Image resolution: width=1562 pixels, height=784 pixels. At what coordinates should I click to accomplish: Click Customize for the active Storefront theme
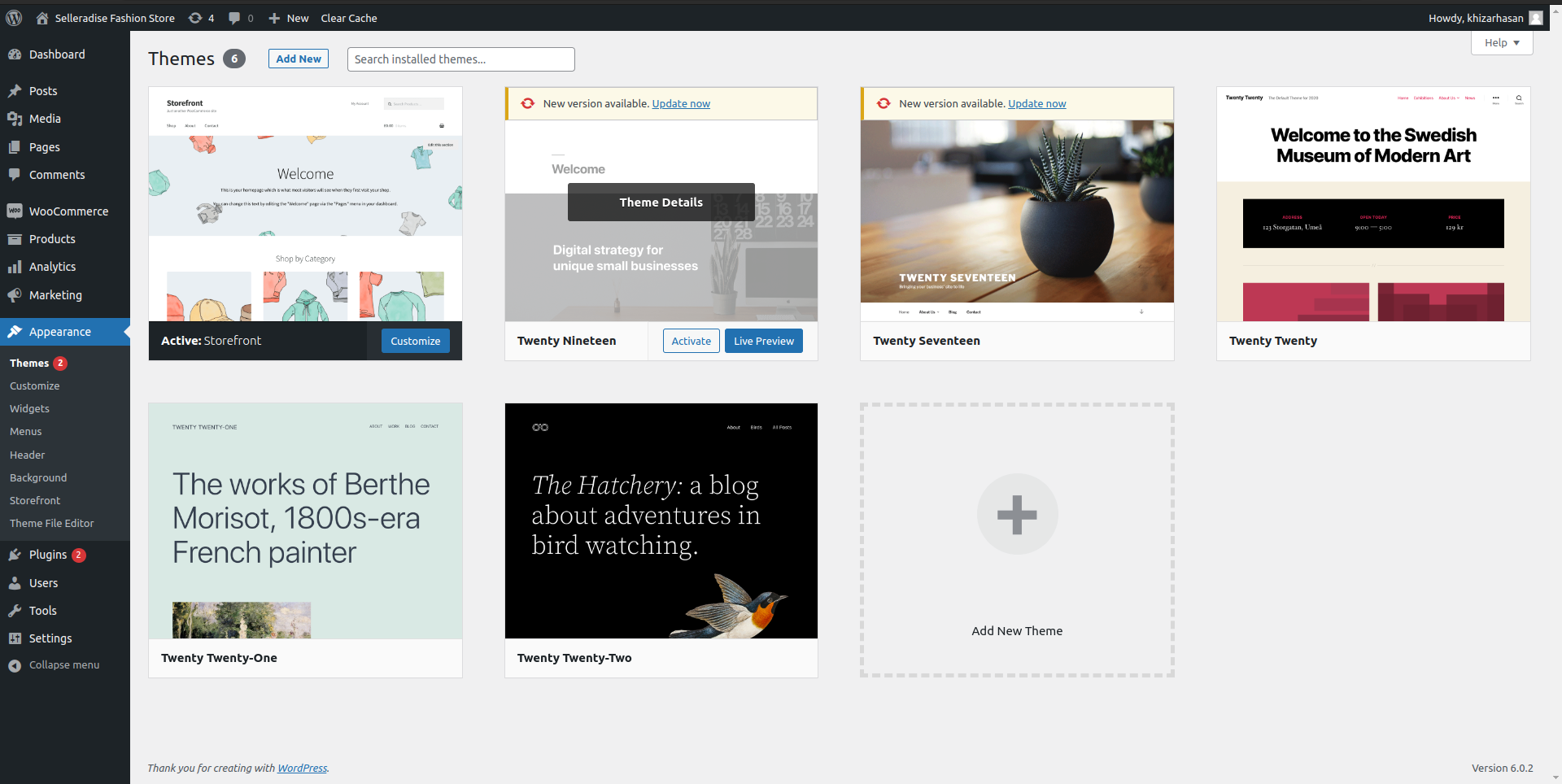click(x=415, y=341)
